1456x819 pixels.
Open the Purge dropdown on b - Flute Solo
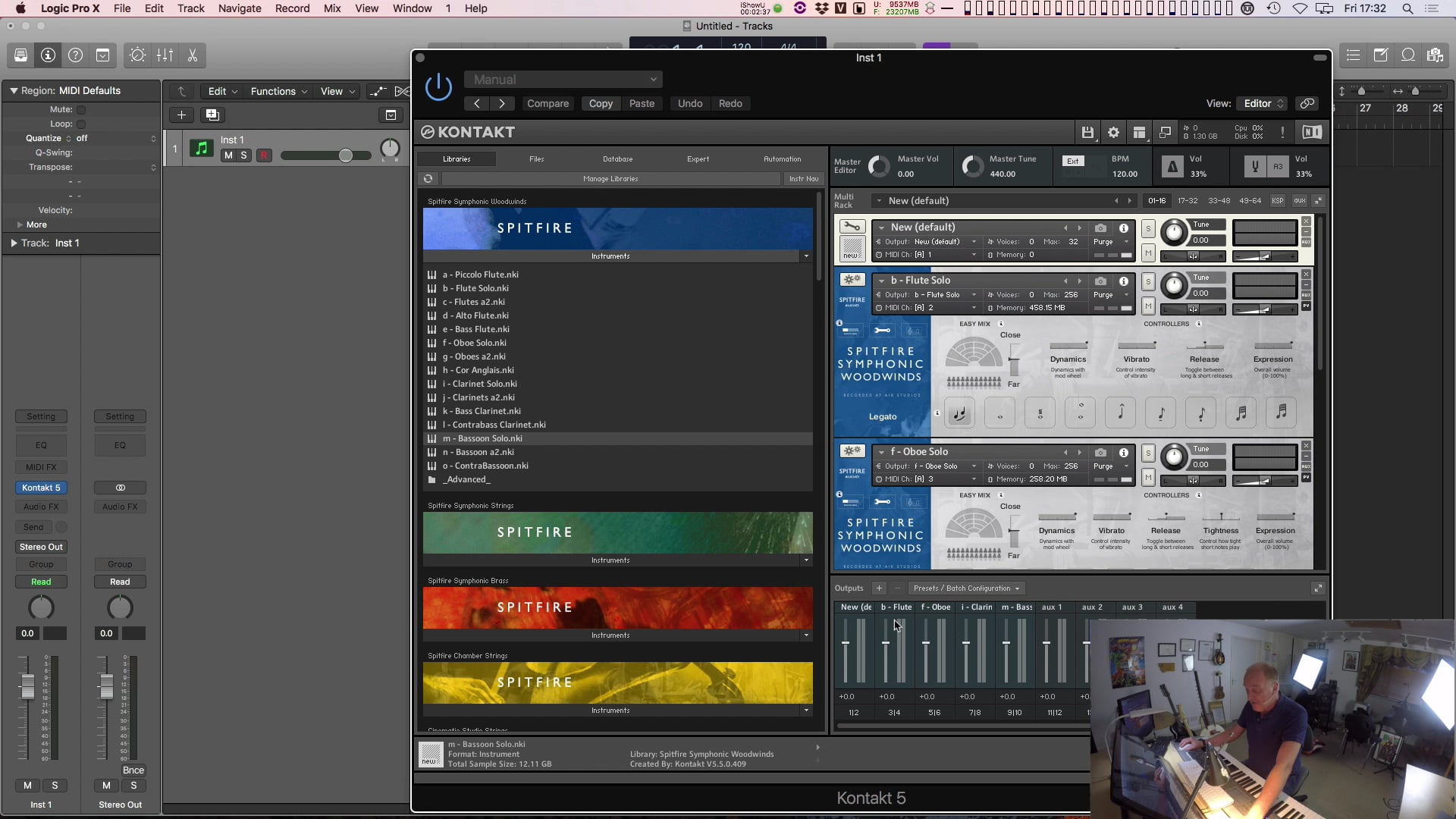(x=1111, y=295)
